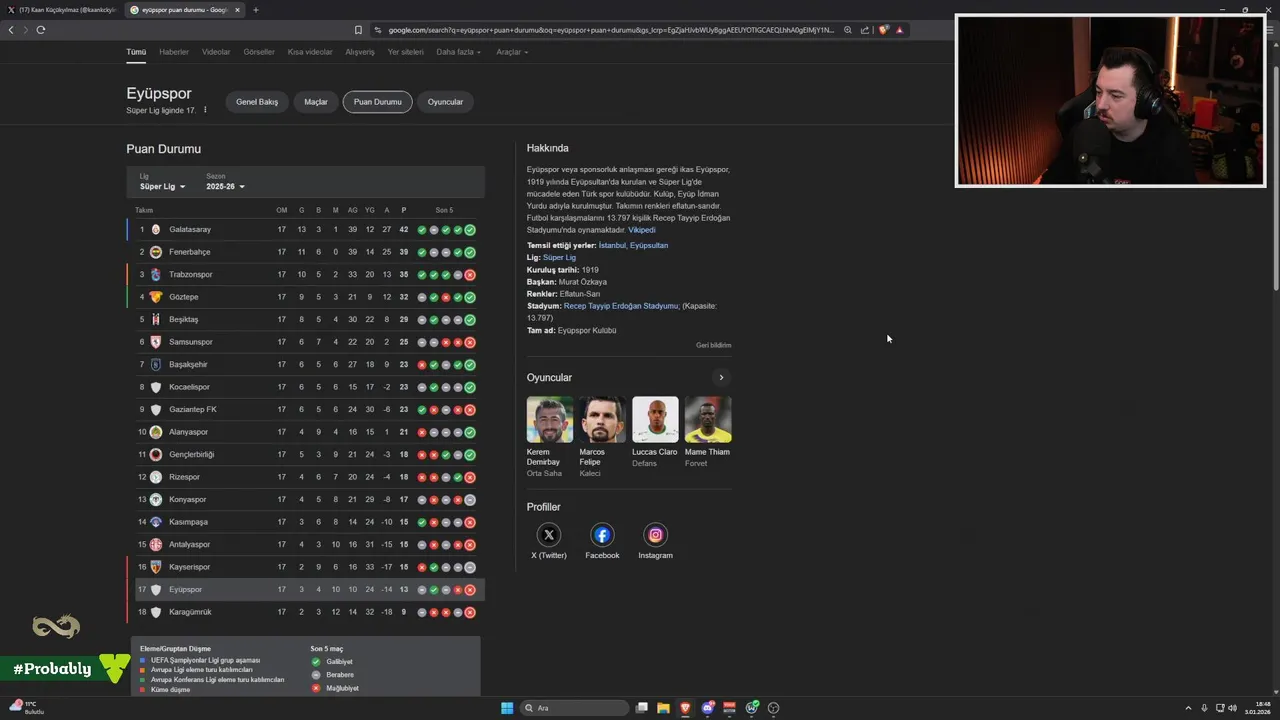Click the Gençlerbirliği team logo
The image size is (1280, 720).
(155, 455)
